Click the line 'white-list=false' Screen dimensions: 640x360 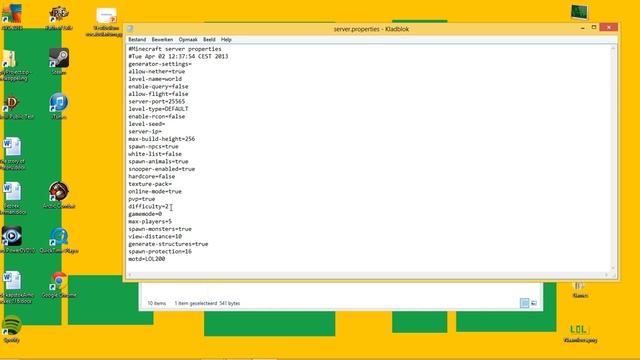coord(155,154)
